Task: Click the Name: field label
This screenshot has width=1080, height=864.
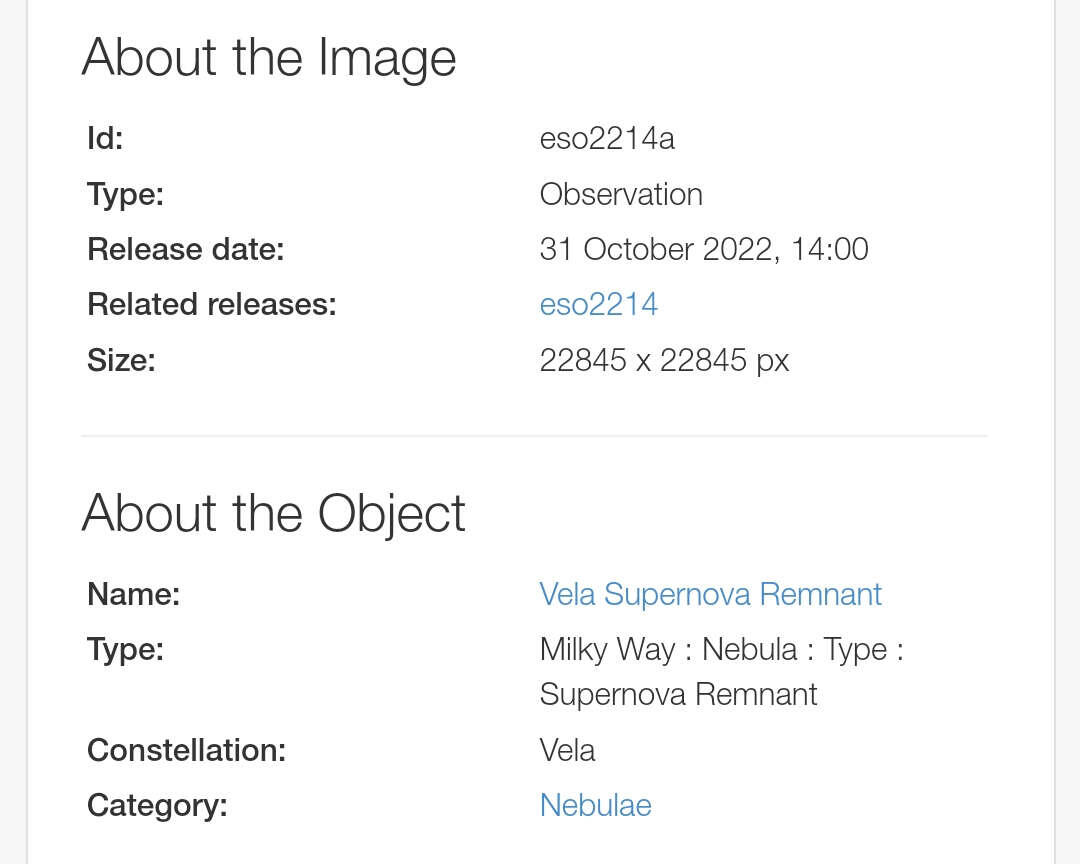Action: coord(133,594)
